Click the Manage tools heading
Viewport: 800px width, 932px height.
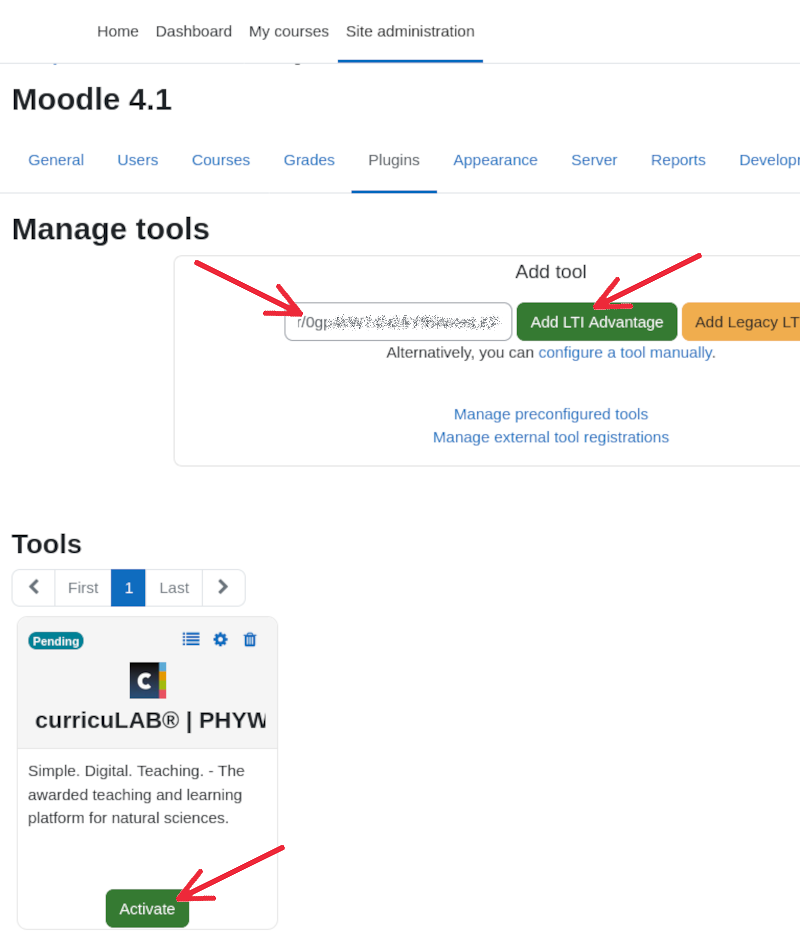pos(111,229)
